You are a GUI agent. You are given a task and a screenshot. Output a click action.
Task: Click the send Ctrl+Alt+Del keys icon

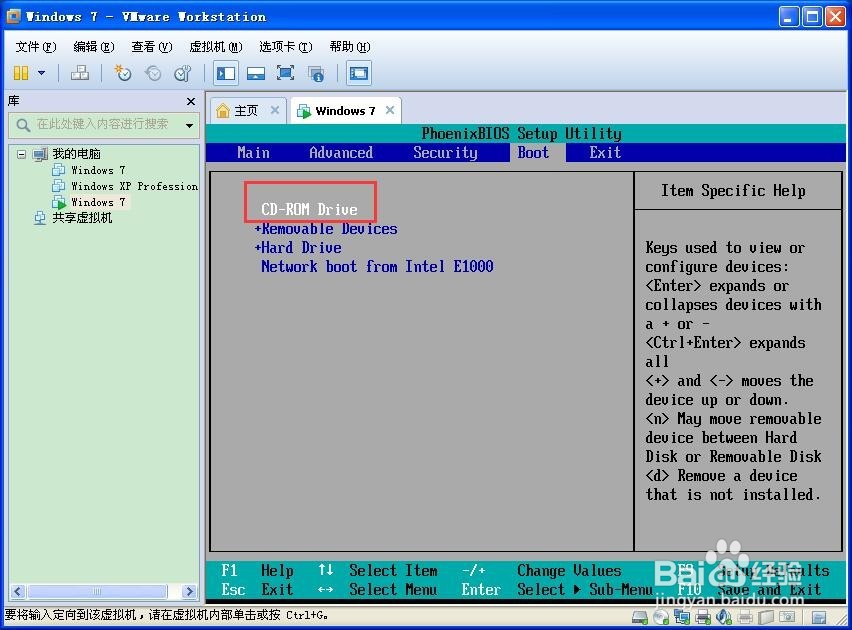pyautogui.click(x=80, y=73)
